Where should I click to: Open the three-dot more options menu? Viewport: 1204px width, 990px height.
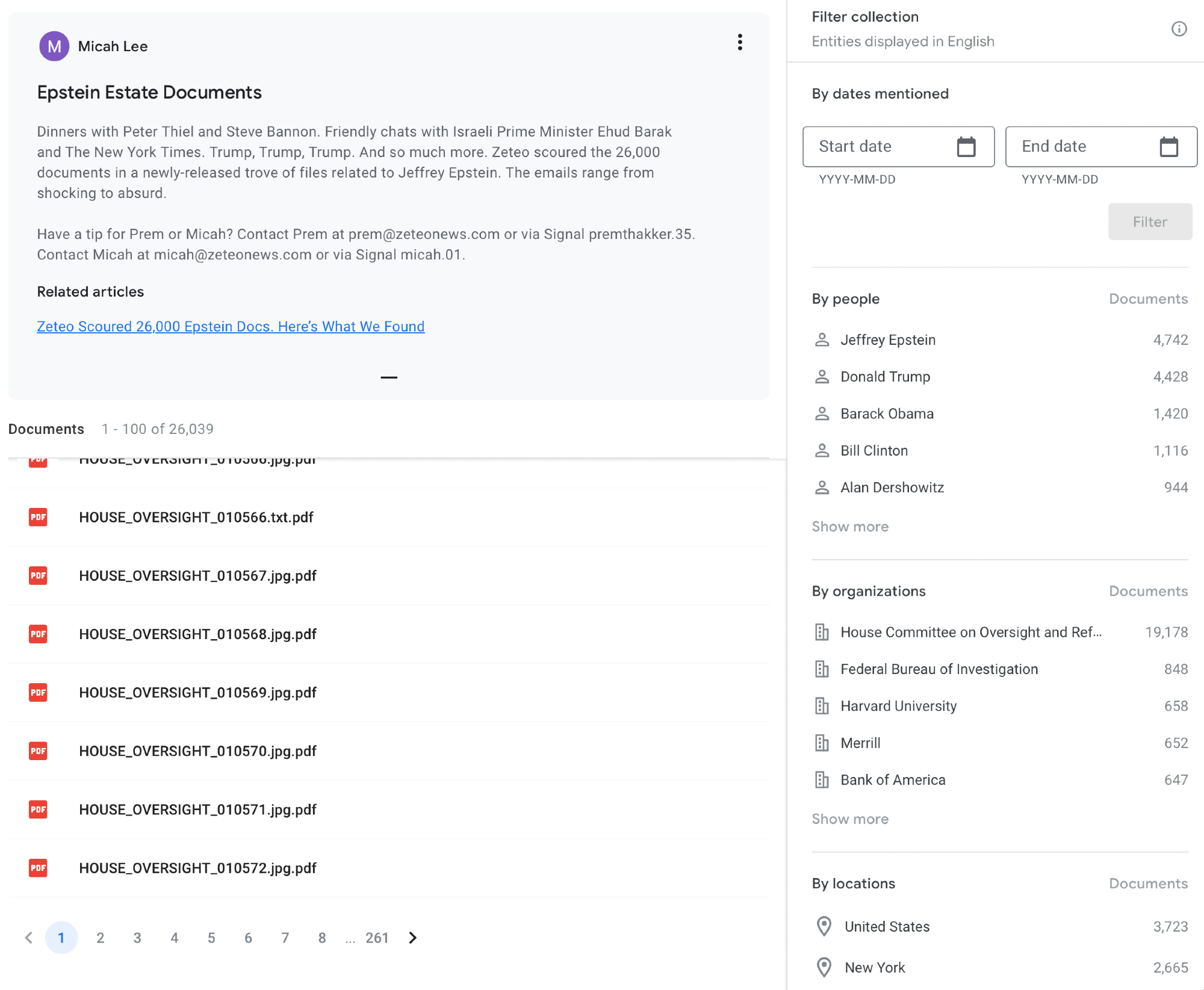pos(740,42)
